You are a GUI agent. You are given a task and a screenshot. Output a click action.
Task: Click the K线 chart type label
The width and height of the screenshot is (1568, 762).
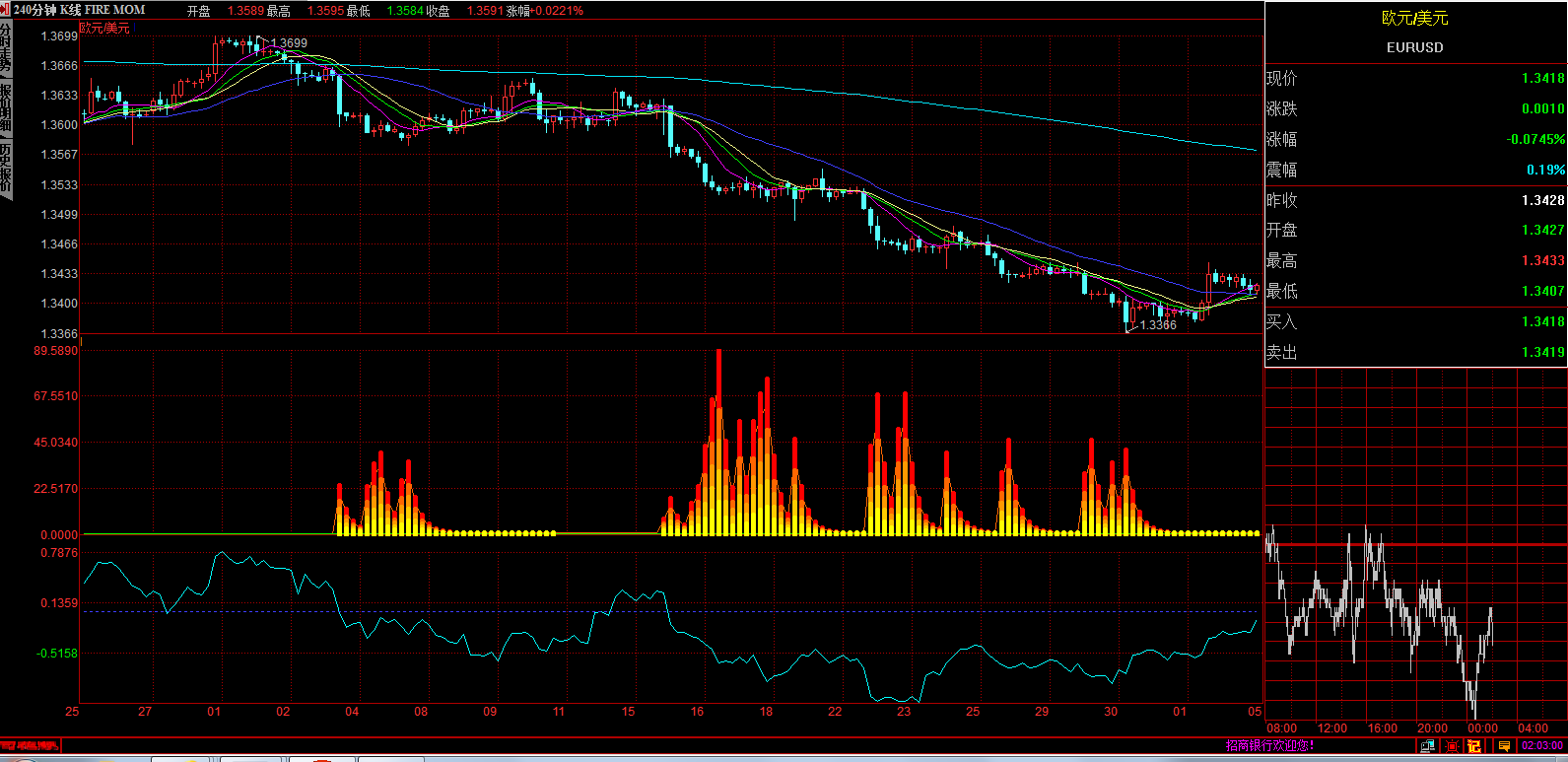pos(70,10)
